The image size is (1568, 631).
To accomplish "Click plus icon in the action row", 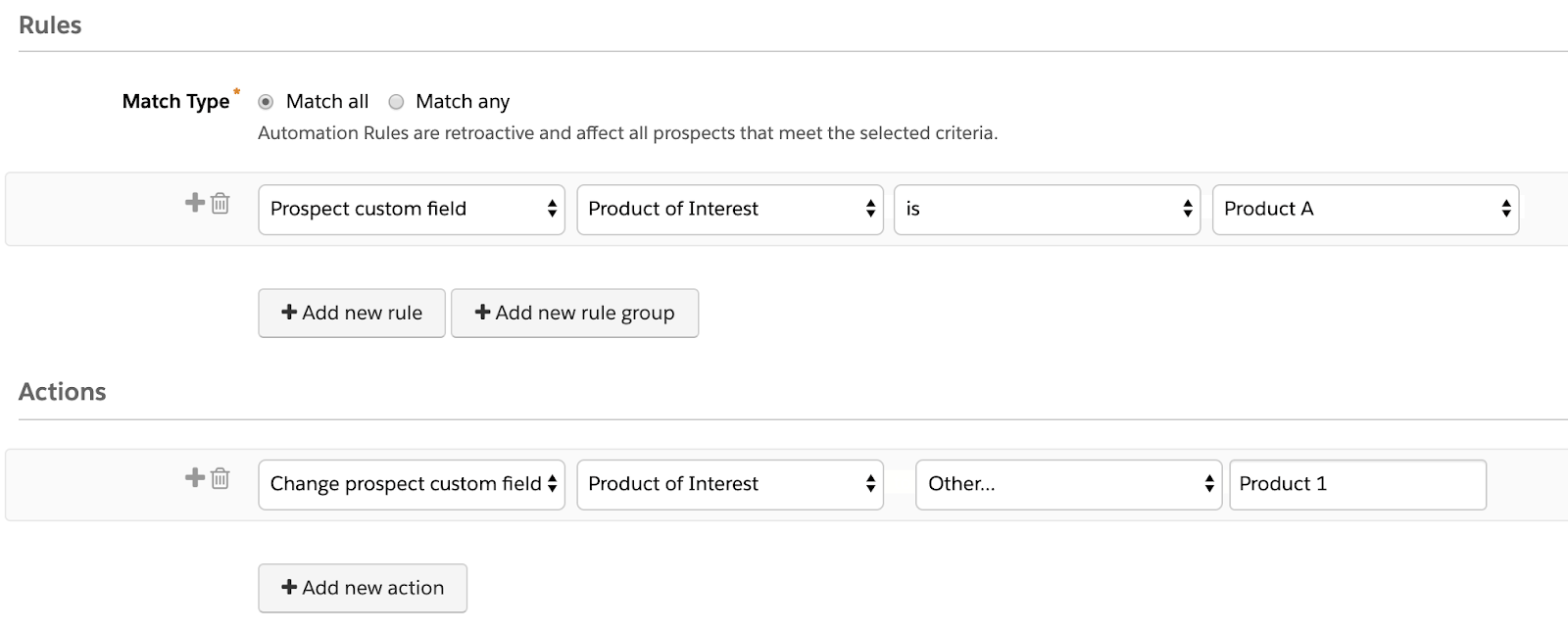I will [x=195, y=478].
